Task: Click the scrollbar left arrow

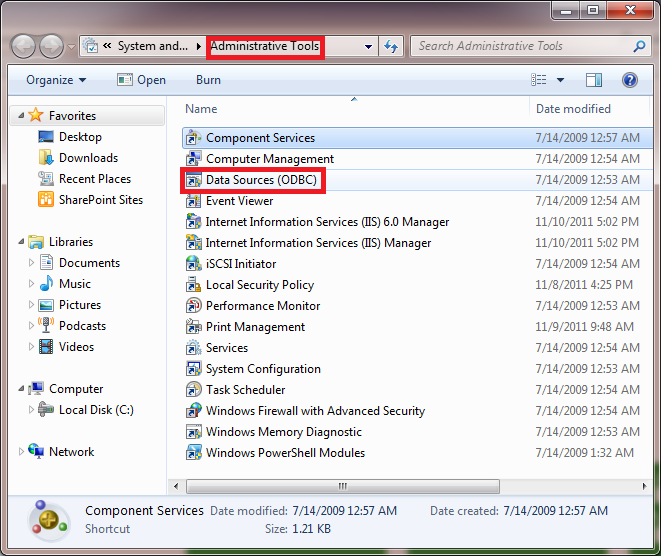Action: [176, 486]
